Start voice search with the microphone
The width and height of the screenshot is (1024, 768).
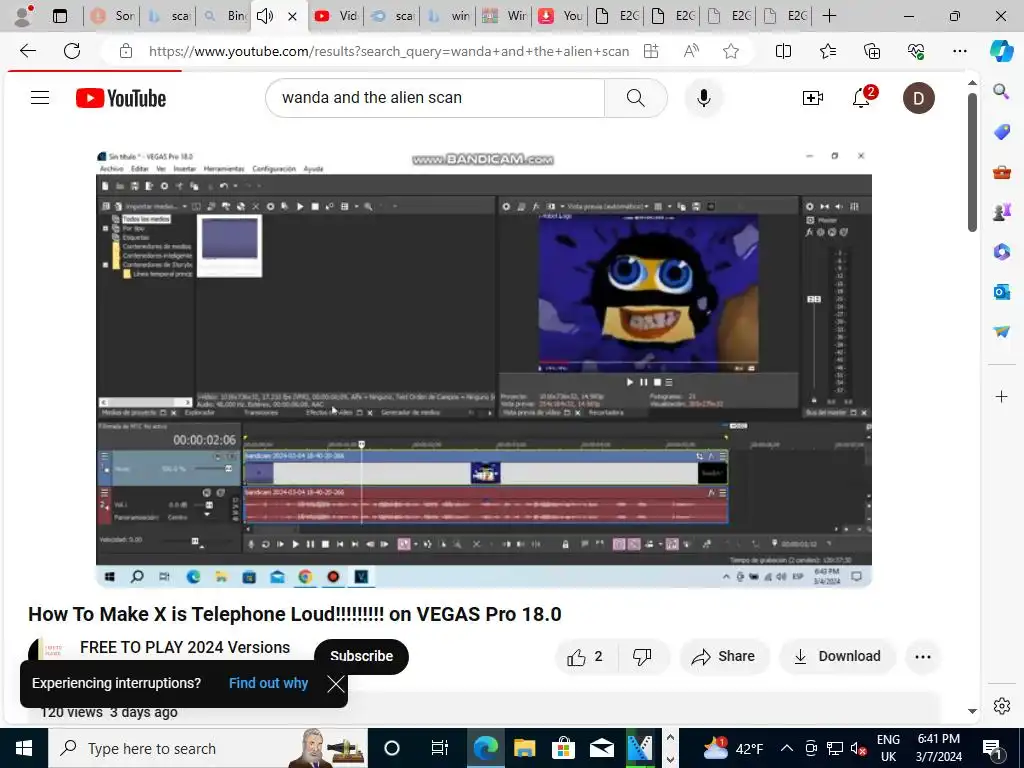coord(703,98)
